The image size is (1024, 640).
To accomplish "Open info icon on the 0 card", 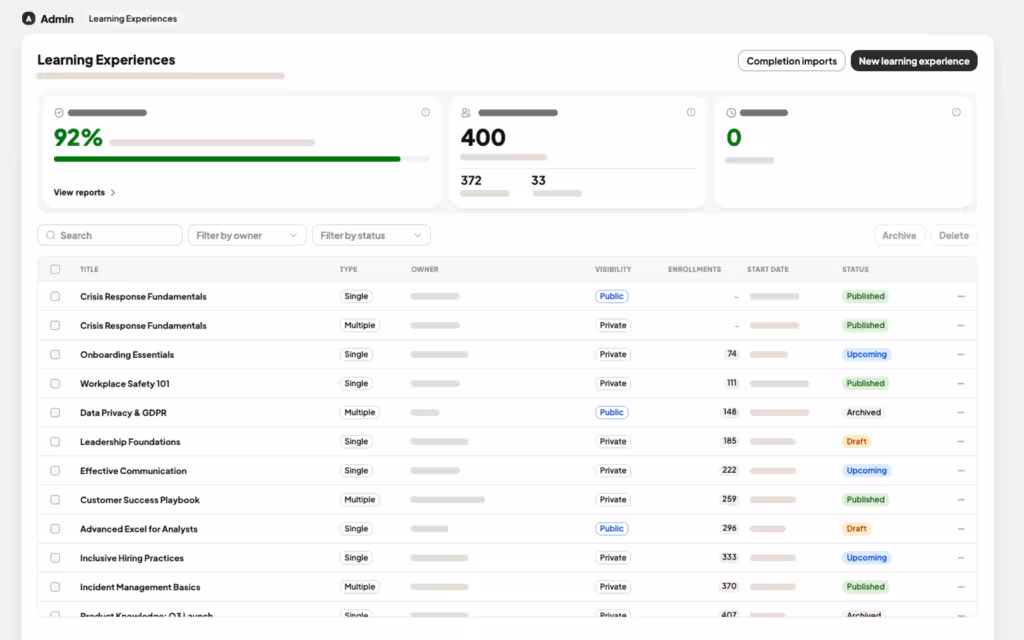I will (956, 112).
